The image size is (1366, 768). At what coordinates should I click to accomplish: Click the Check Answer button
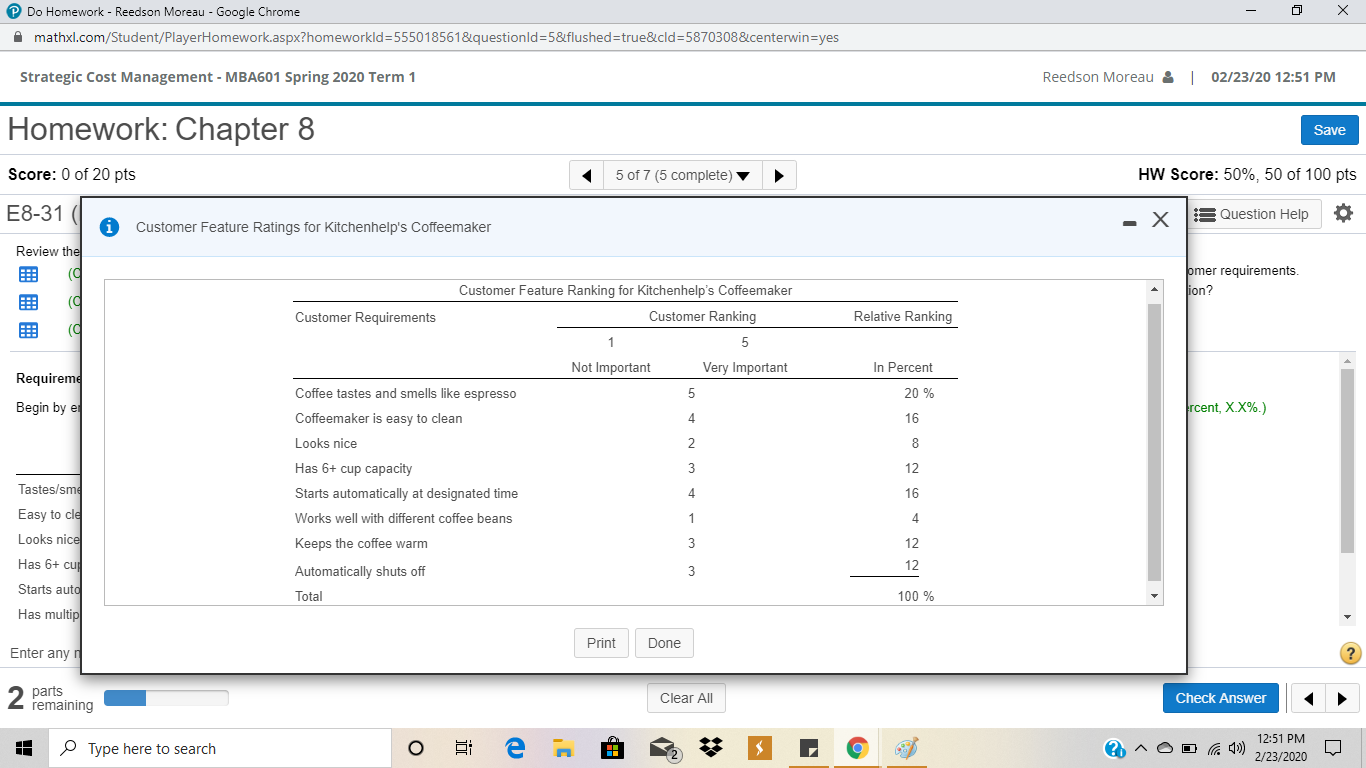[1220, 697]
